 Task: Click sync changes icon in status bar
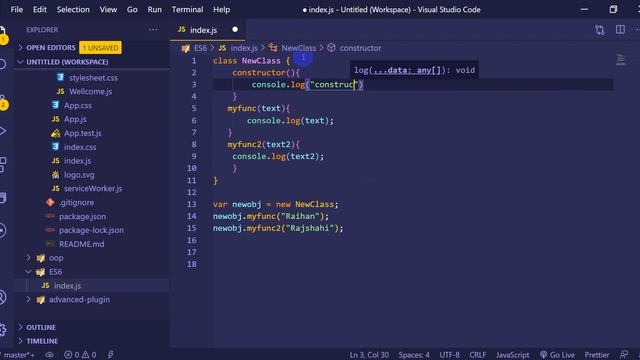point(49,355)
